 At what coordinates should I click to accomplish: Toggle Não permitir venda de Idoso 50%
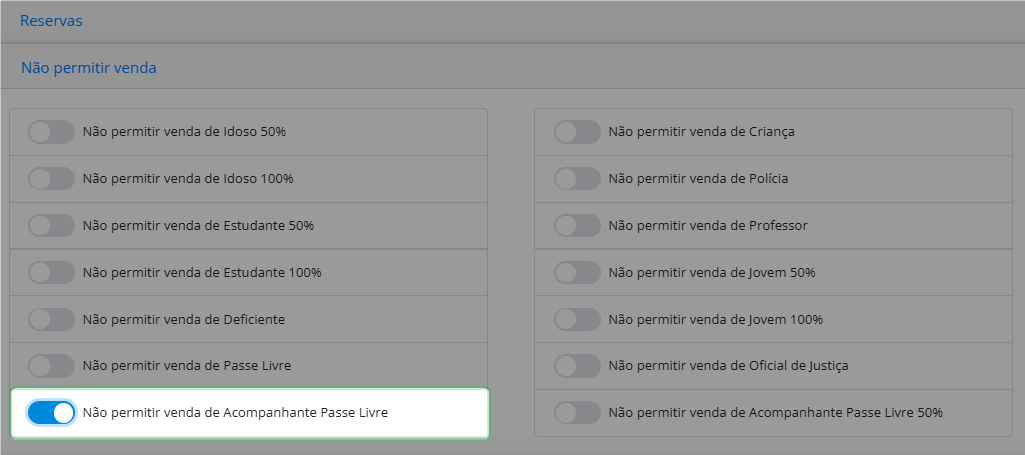click(x=51, y=132)
